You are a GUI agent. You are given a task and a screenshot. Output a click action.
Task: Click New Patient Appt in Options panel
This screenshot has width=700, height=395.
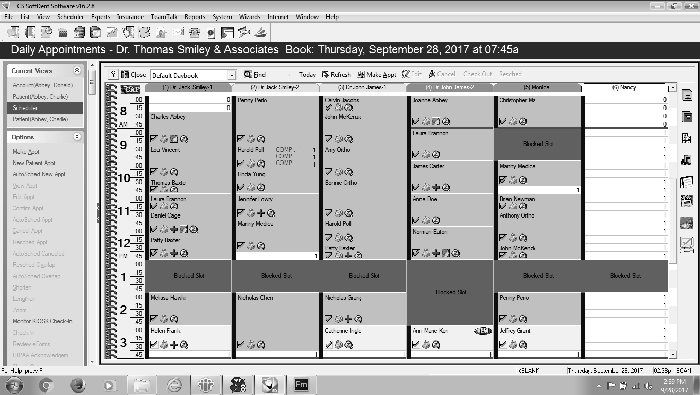34,163
